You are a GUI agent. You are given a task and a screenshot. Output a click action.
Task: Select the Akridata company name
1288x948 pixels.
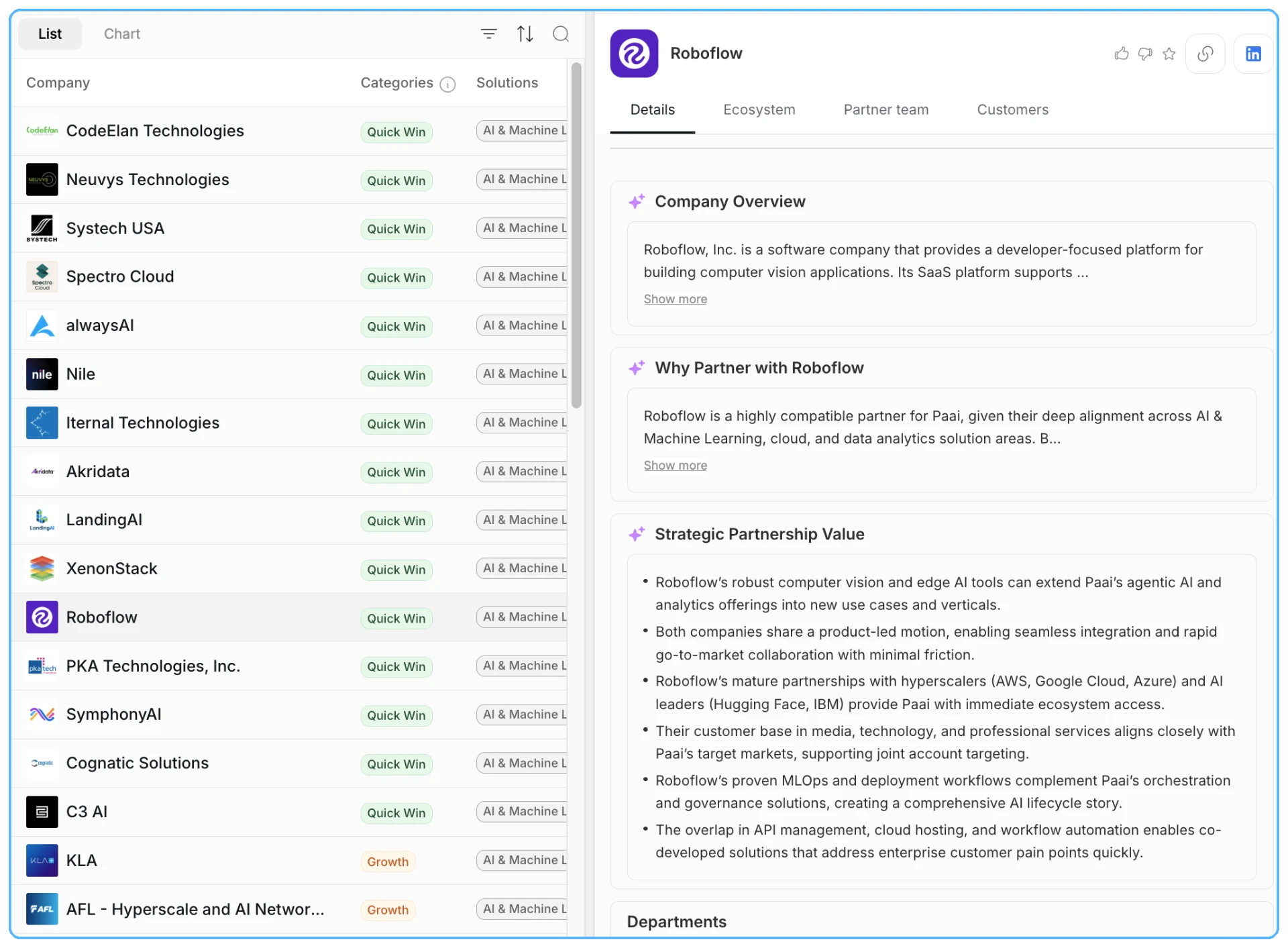pos(98,472)
